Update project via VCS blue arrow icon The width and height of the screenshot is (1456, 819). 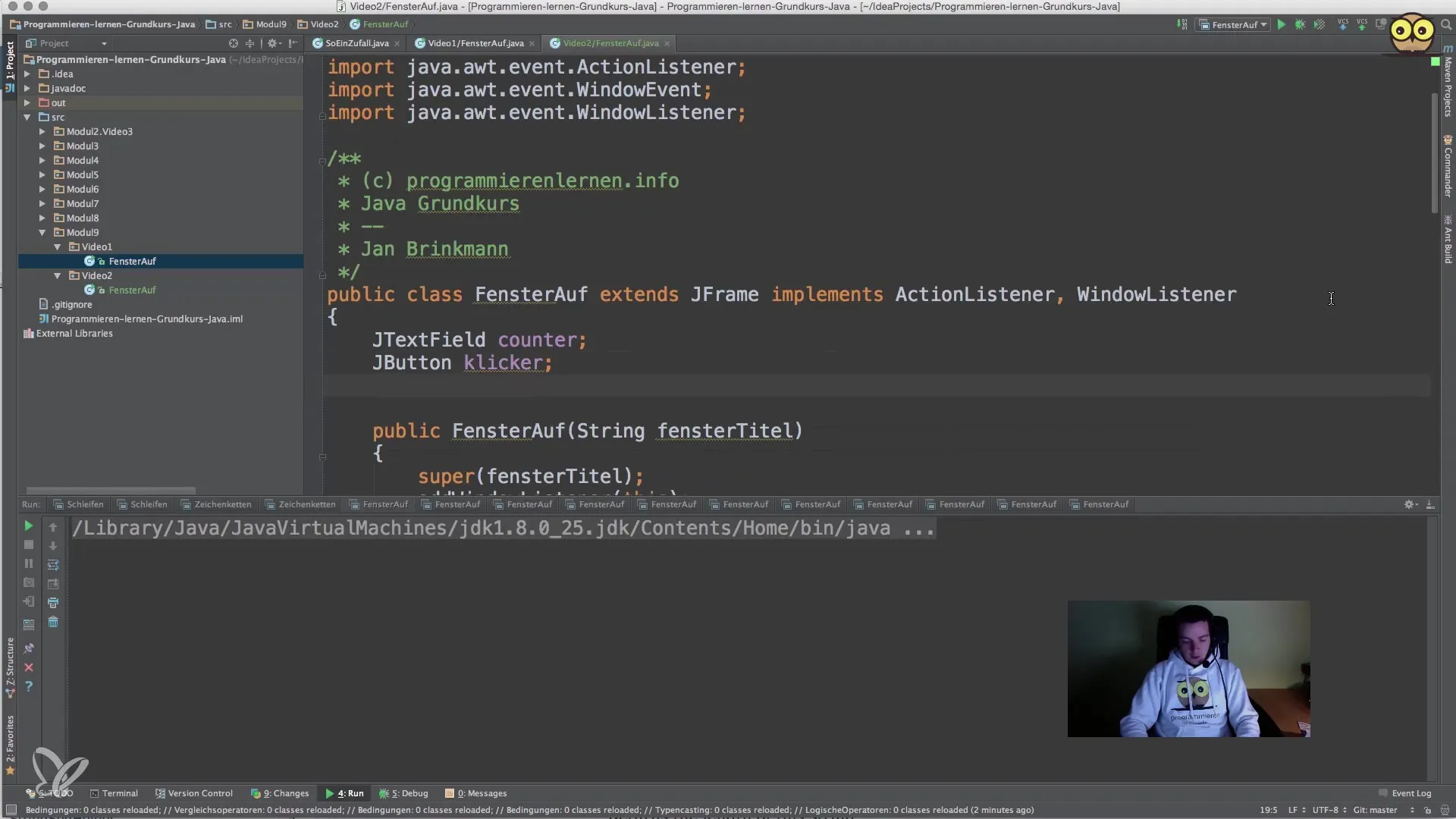pyautogui.click(x=1343, y=25)
